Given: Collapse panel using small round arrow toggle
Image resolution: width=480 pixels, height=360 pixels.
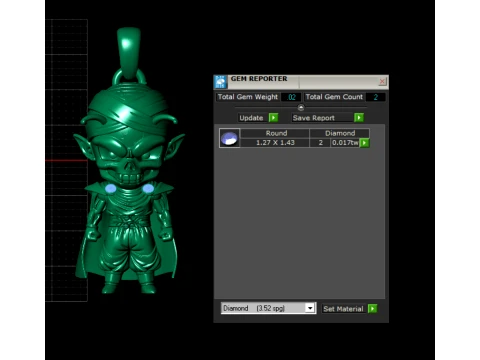Looking at the screenshot, I should click(x=301, y=107).
